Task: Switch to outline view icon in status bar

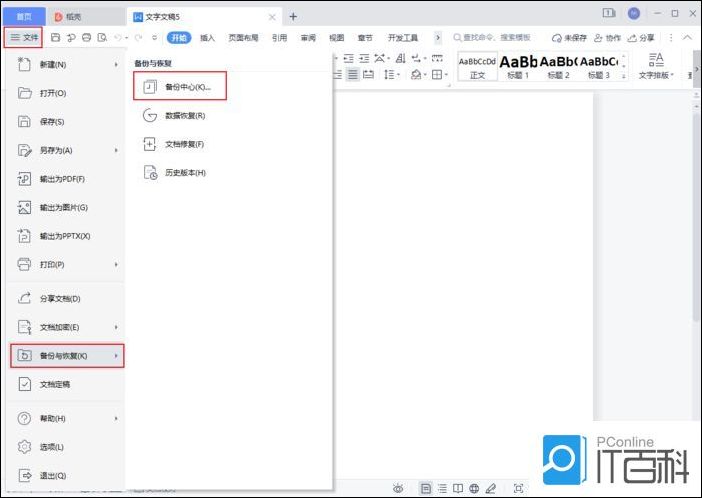Action: tap(442, 489)
